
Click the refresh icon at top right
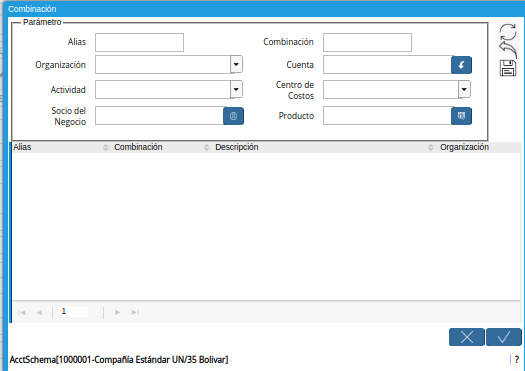[x=508, y=31]
